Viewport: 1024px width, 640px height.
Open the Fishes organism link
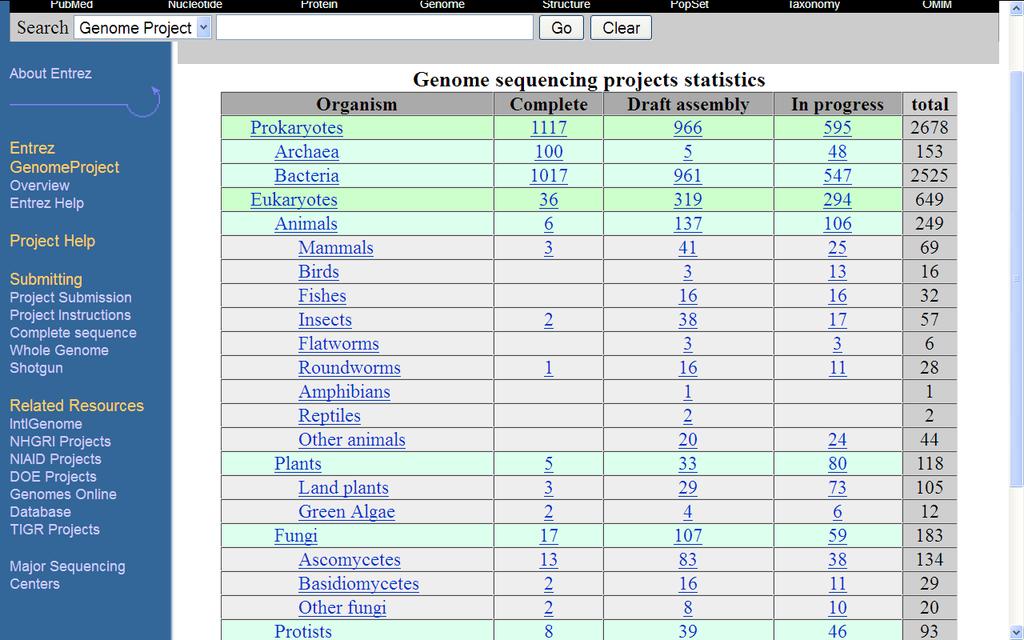click(322, 296)
